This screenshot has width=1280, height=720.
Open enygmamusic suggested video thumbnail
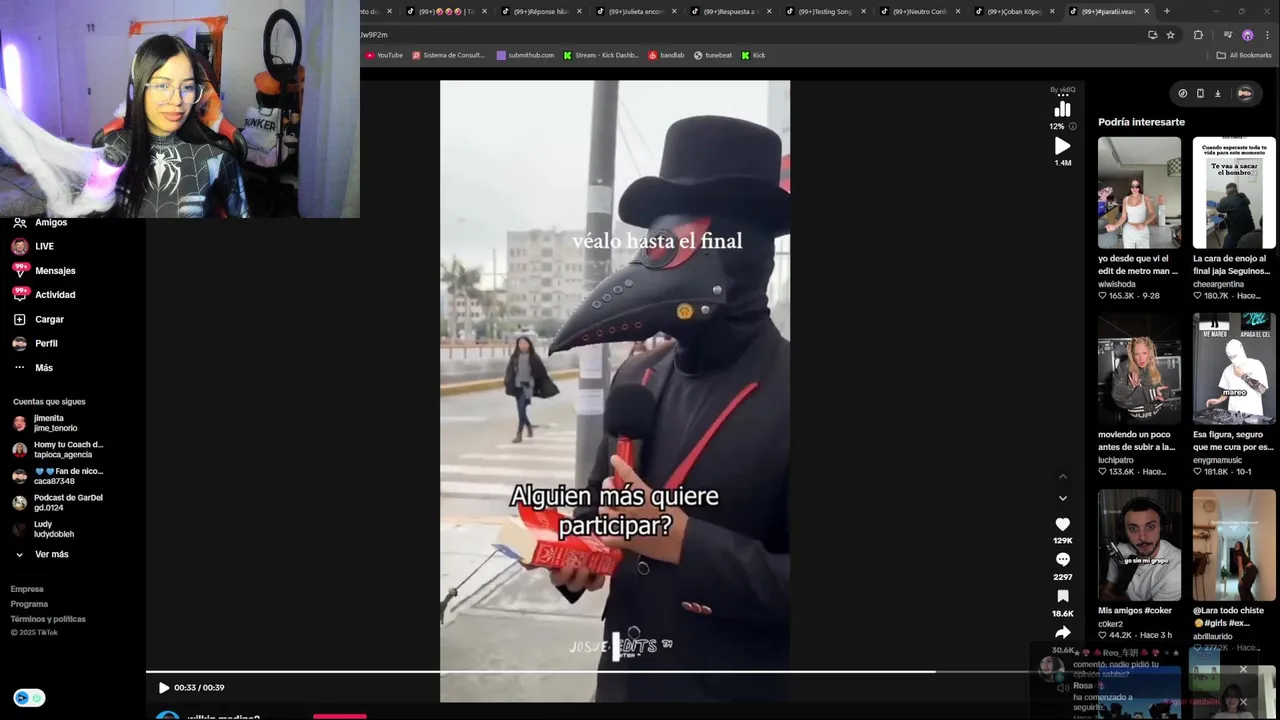[x=1234, y=369]
